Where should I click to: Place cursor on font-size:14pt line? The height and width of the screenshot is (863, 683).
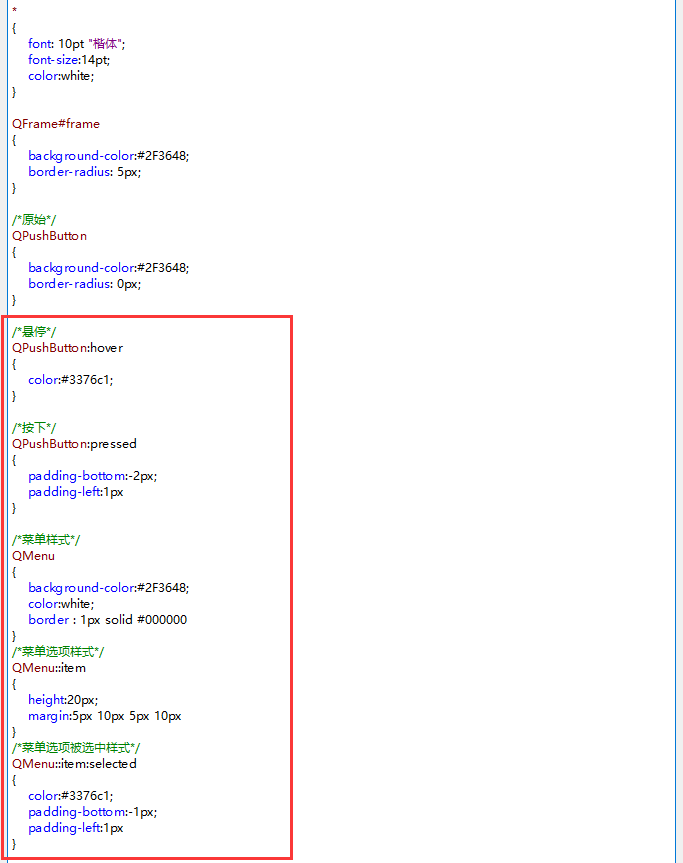69,59
